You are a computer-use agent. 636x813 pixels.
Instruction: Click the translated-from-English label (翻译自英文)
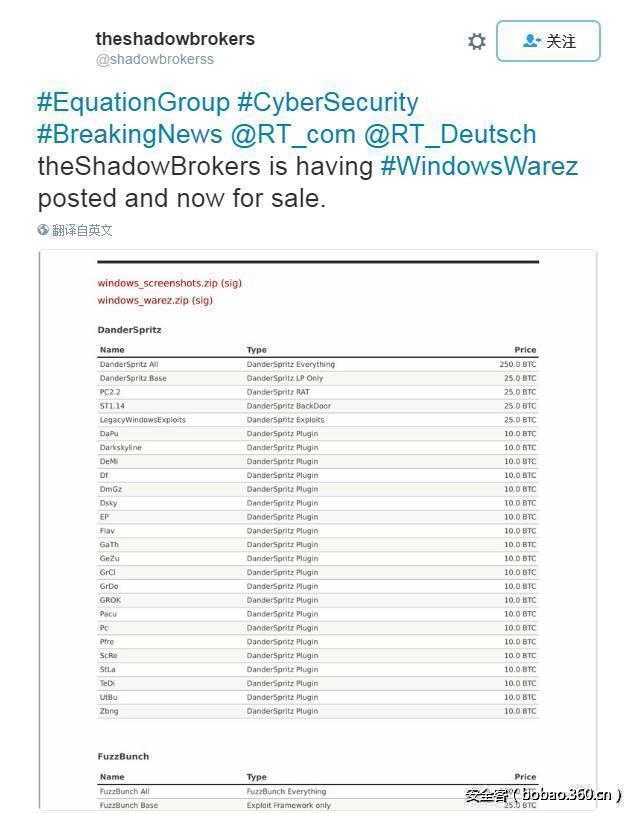[82, 230]
